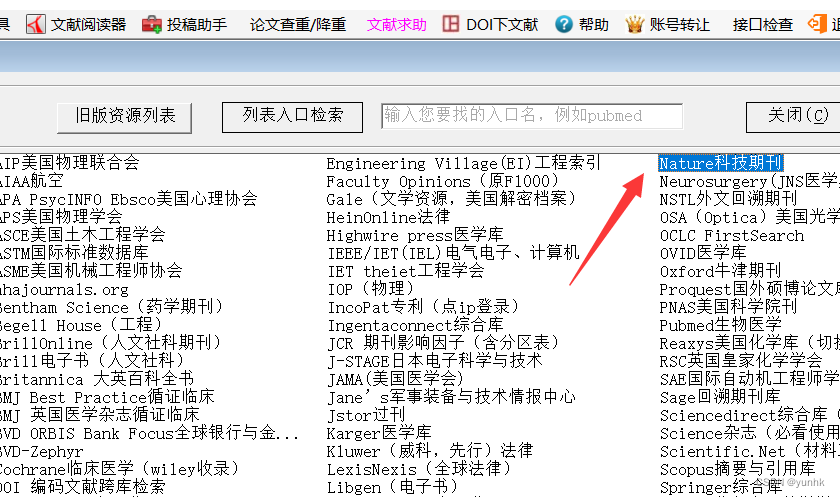This screenshot has width=840, height=497.
Task: Select BVD-Zephyr entry
Action: coord(42,451)
